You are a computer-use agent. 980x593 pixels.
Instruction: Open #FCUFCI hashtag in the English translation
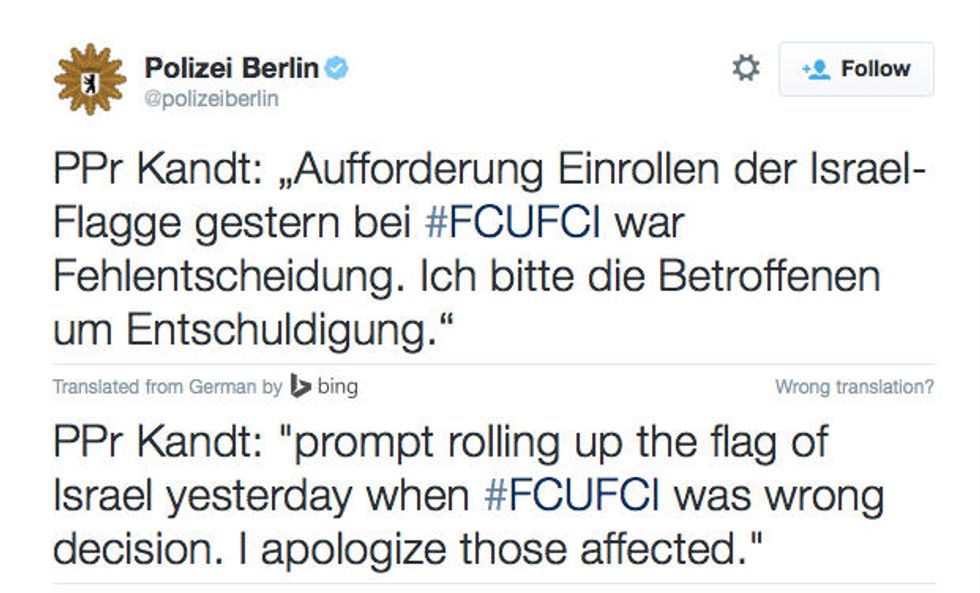tap(572, 496)
